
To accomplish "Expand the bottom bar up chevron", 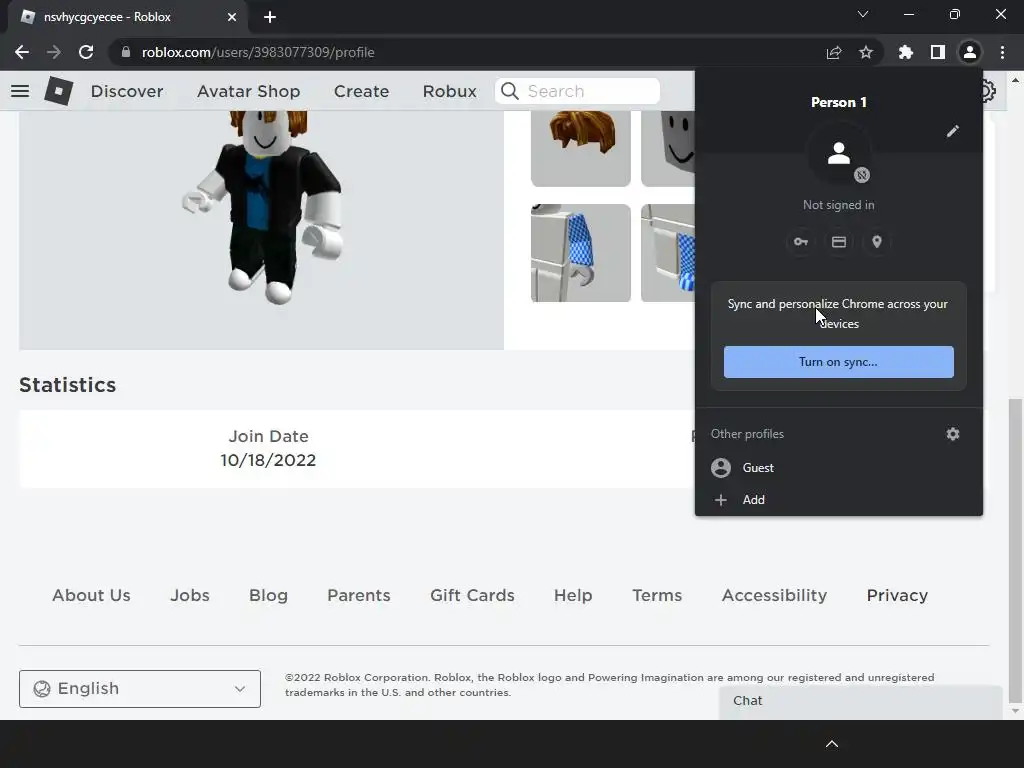I will click(832, 744).
